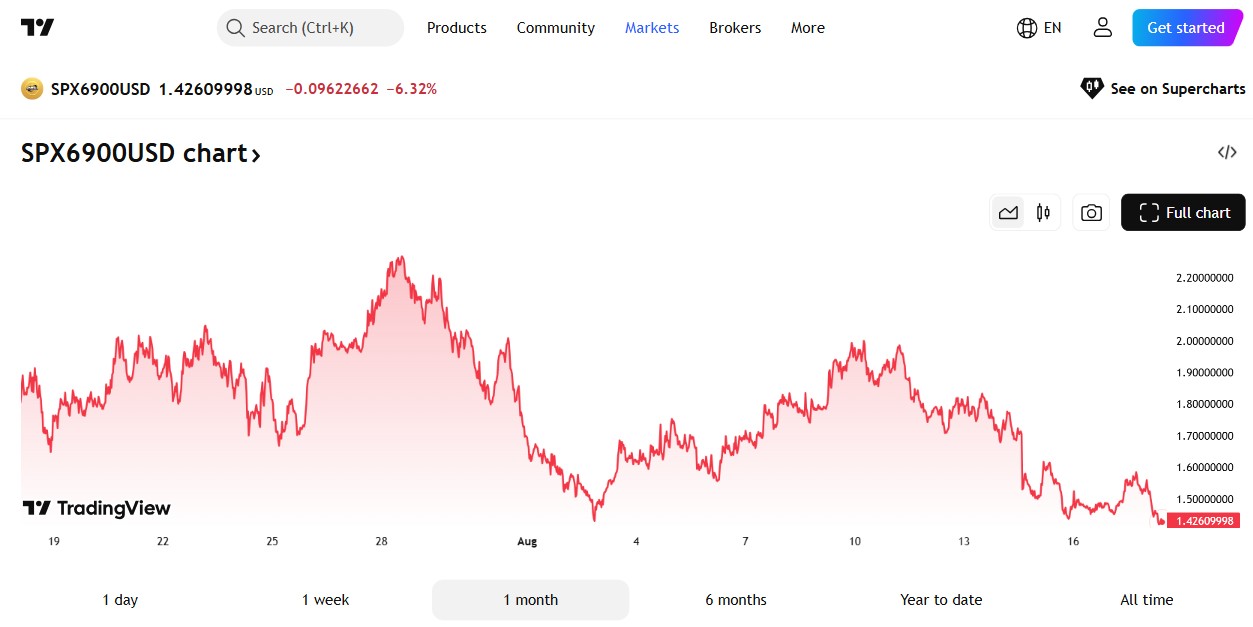Select the 6 months range tab
This screenshot has width=1253, height=627.
(736, 600)
